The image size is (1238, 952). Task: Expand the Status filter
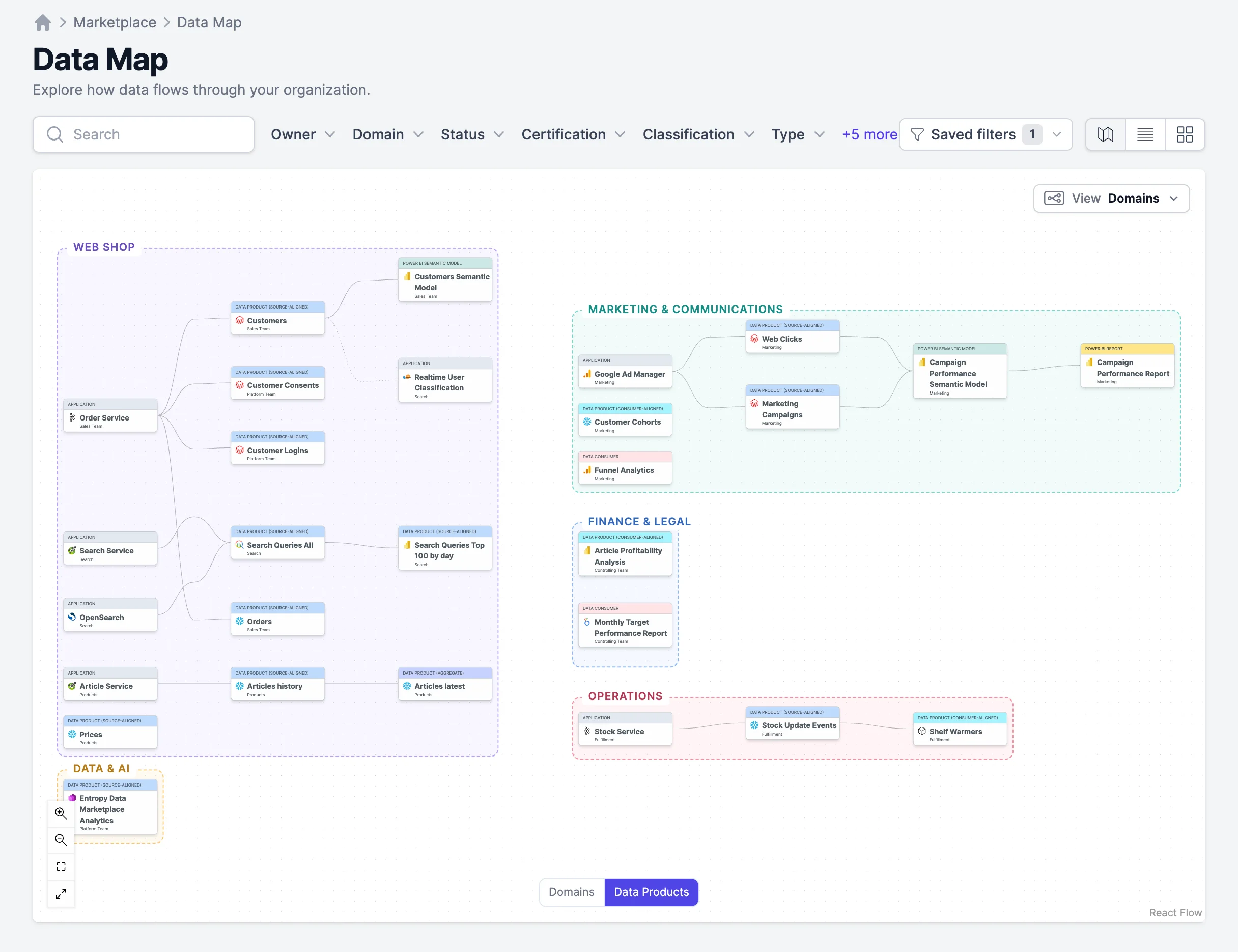[x=472, y=134]
